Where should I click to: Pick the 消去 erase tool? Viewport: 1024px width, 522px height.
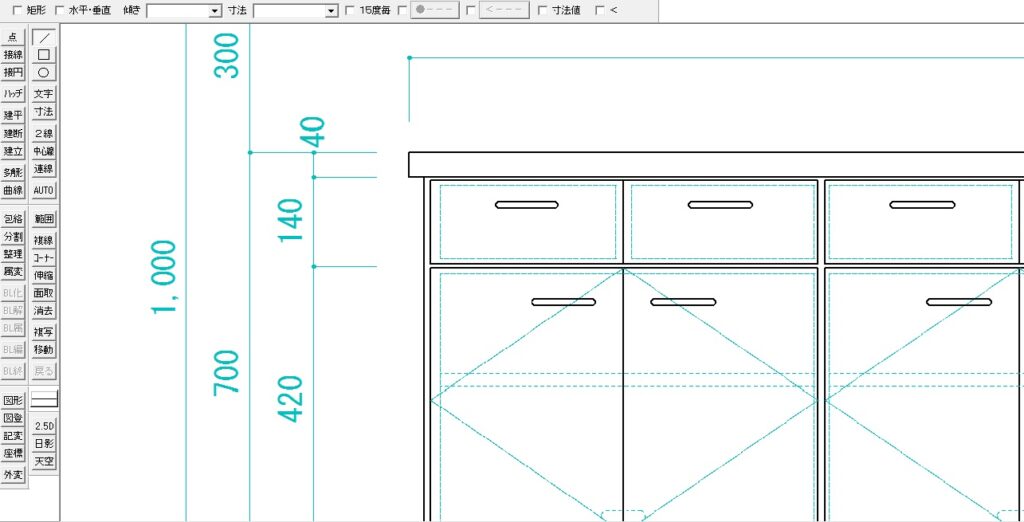[x=43, y=311]
